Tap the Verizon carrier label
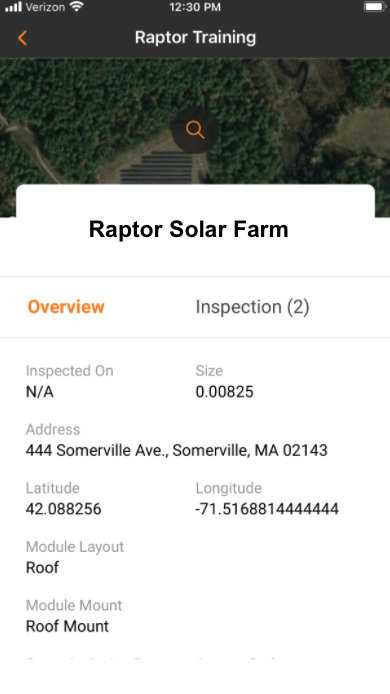Screen dimensions: 390x694 (x=46, y=7)
